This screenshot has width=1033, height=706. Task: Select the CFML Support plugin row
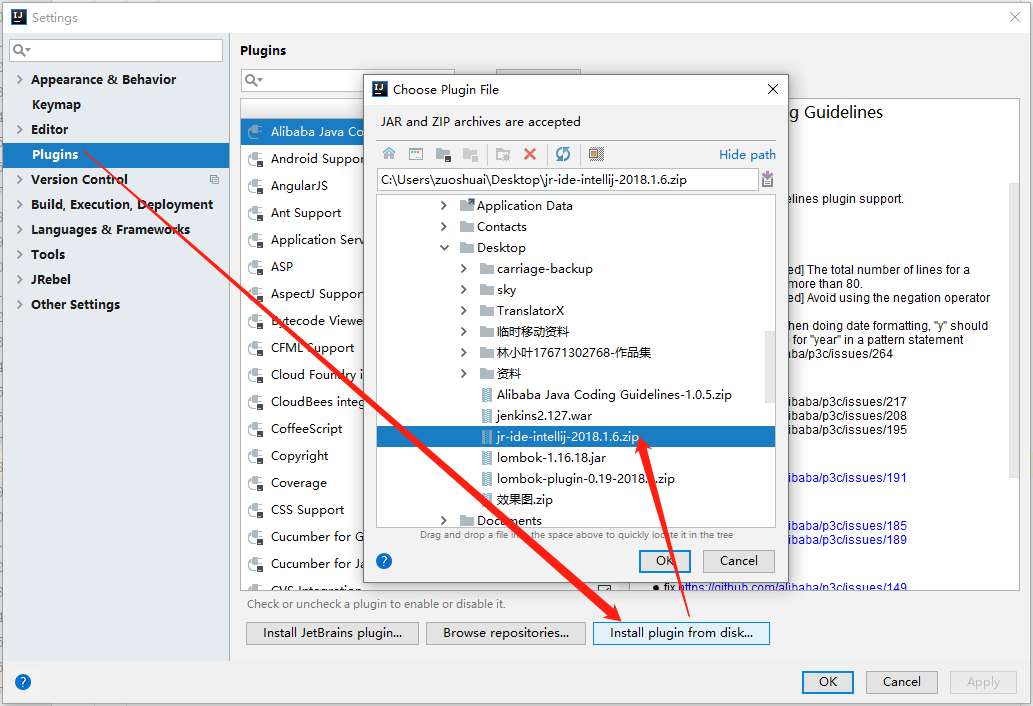[302, 348]
